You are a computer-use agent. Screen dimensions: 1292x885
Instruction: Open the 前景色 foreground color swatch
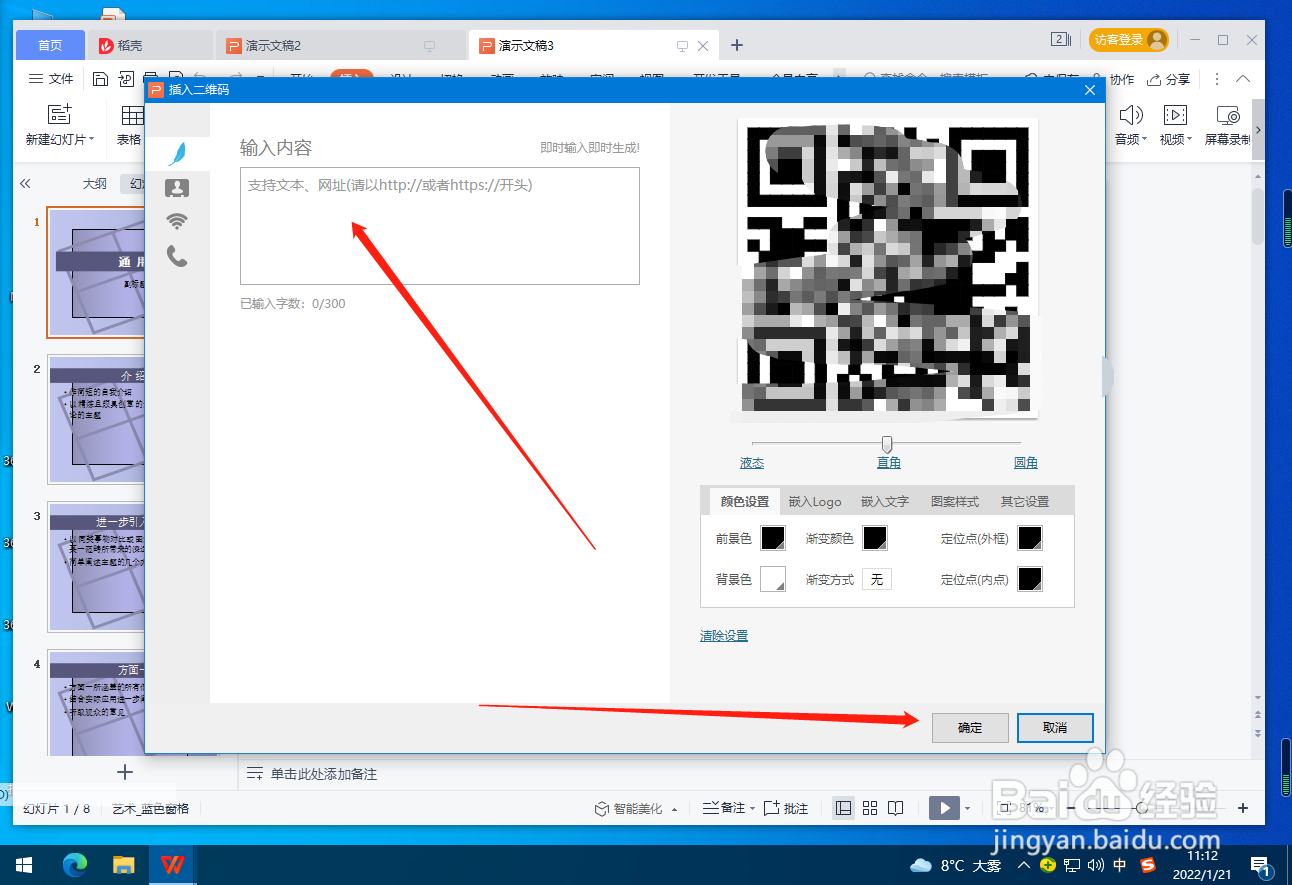pos(773,538)
